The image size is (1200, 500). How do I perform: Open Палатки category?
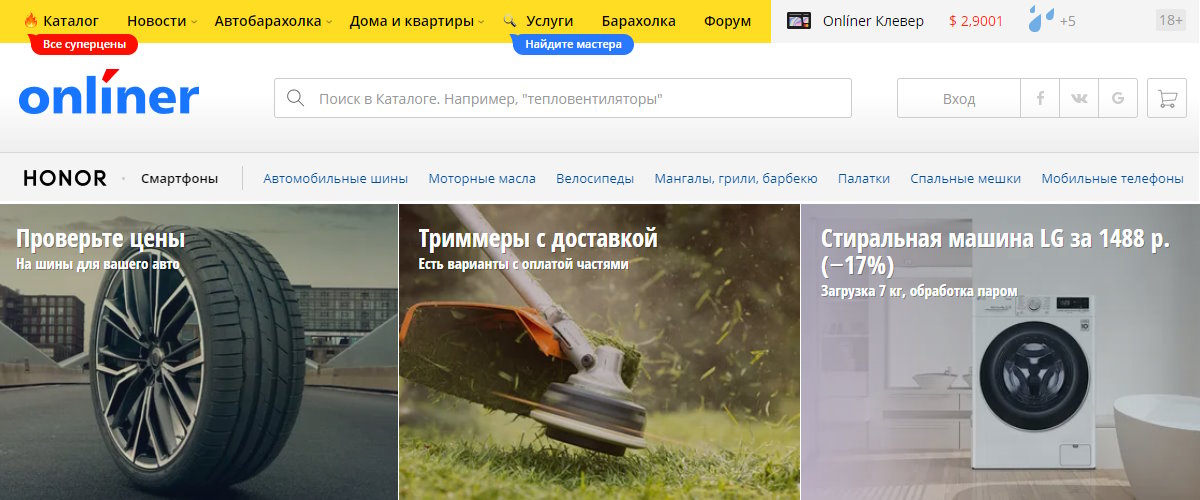[x=864, y=179]
